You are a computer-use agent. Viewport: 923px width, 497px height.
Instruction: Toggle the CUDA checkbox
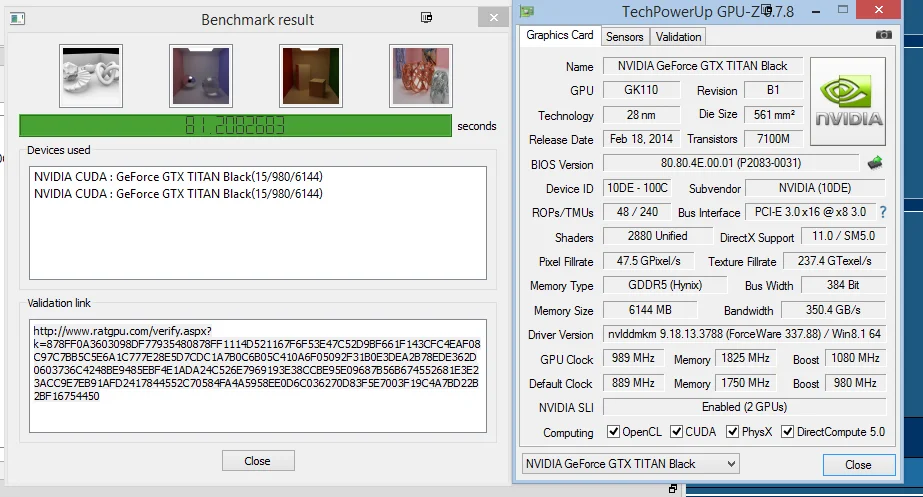(x=676, y=432)
